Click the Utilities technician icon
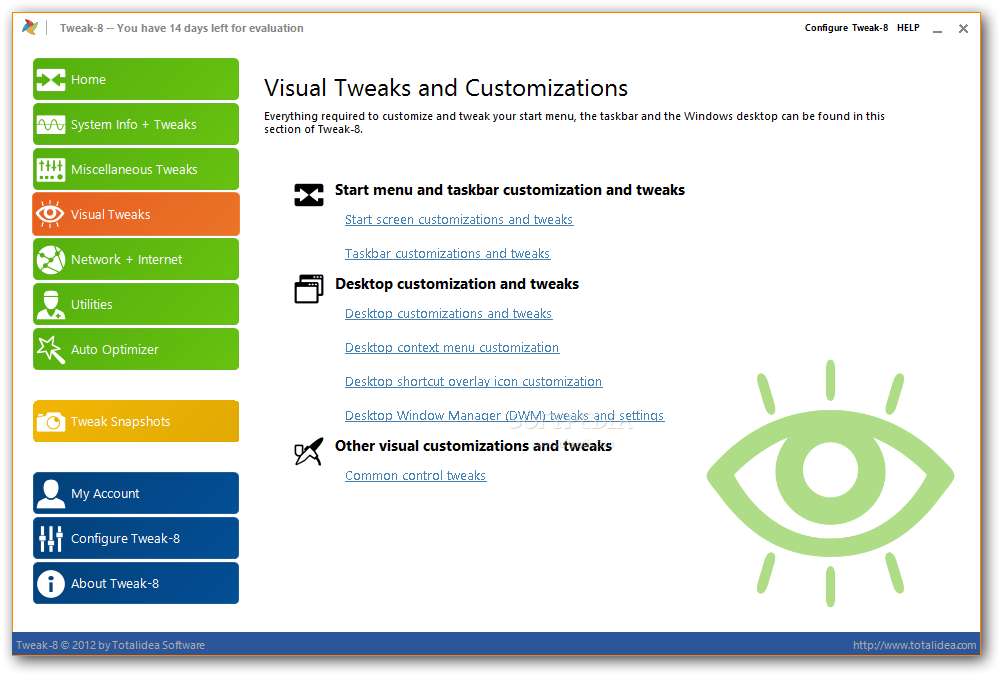 pyautogui.click(x=50, y=304)
